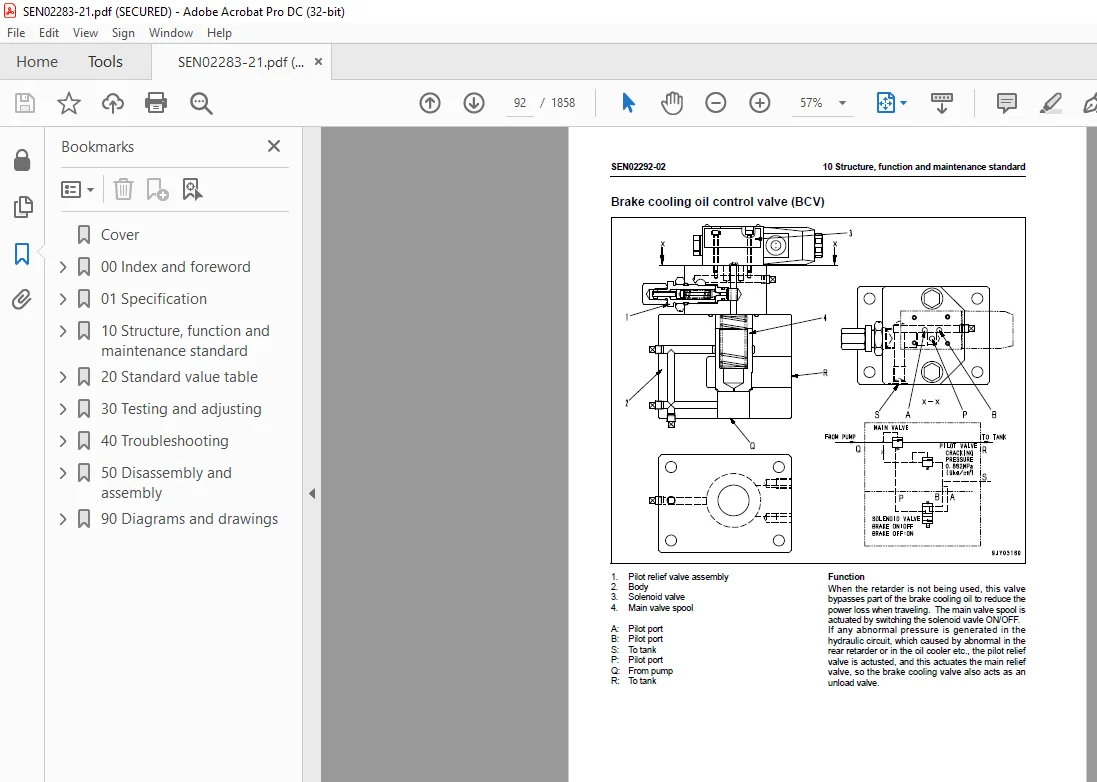This screenshot has height=782, width=1097.
Task: Open the View menu
Action: coord(85,33)
